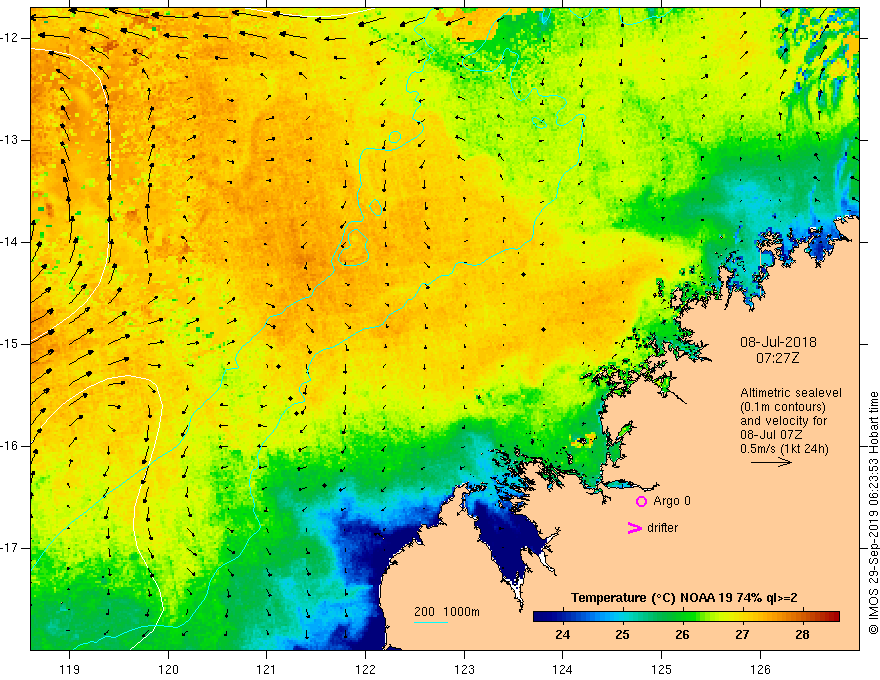Click longitude label 126 on bottom axis
This screenshot has height=680, width=880.
click(x=760, y=669)
